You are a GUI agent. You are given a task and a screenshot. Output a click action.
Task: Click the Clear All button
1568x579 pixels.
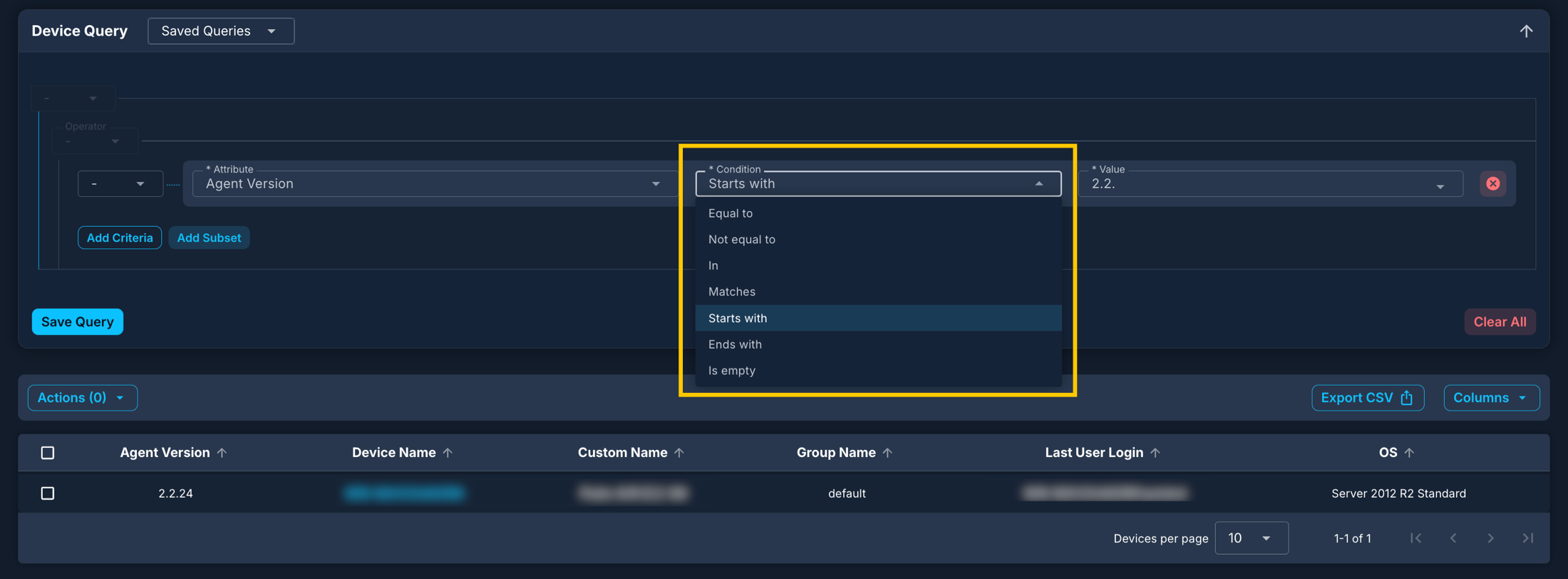point(1500,322)
